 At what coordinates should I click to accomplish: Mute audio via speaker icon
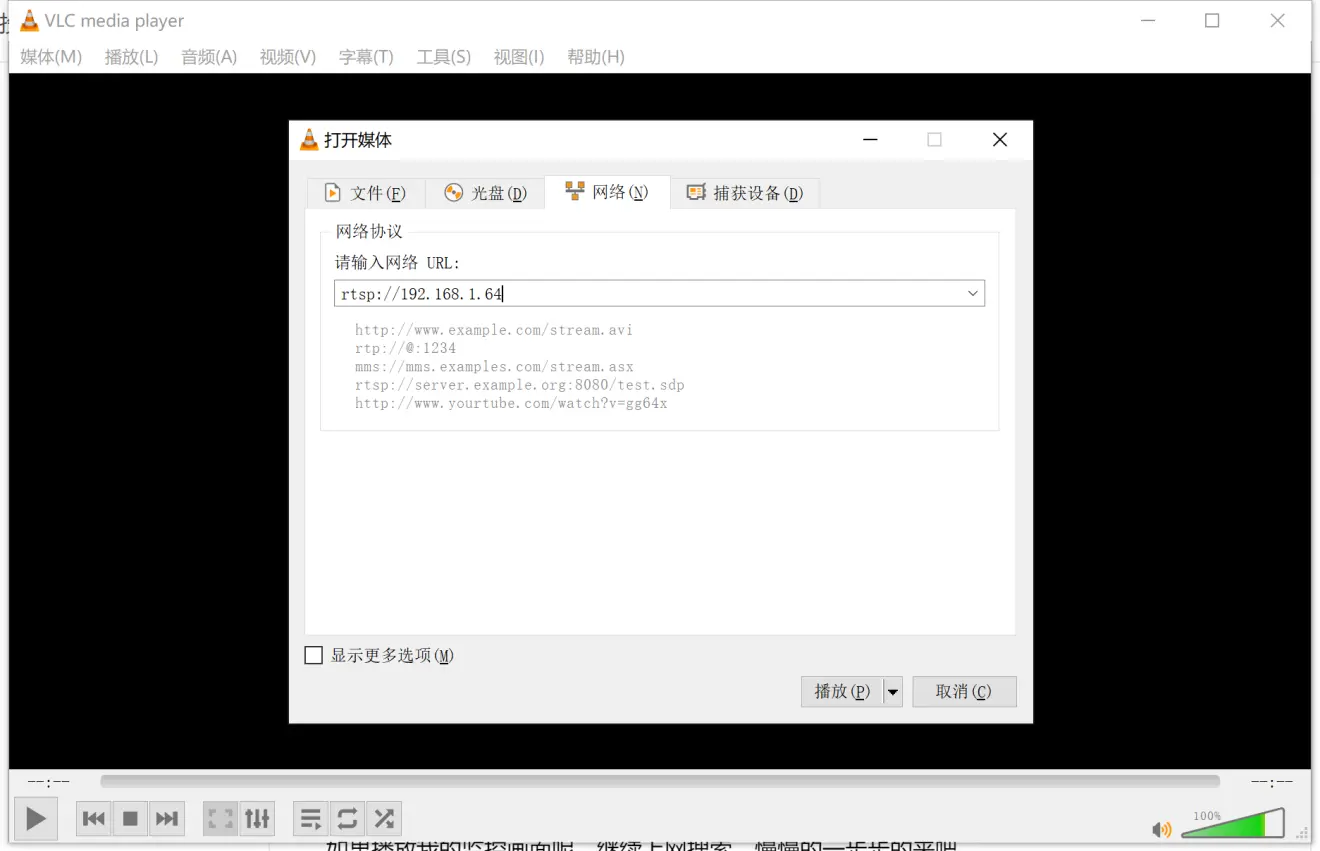(1161, 829)
